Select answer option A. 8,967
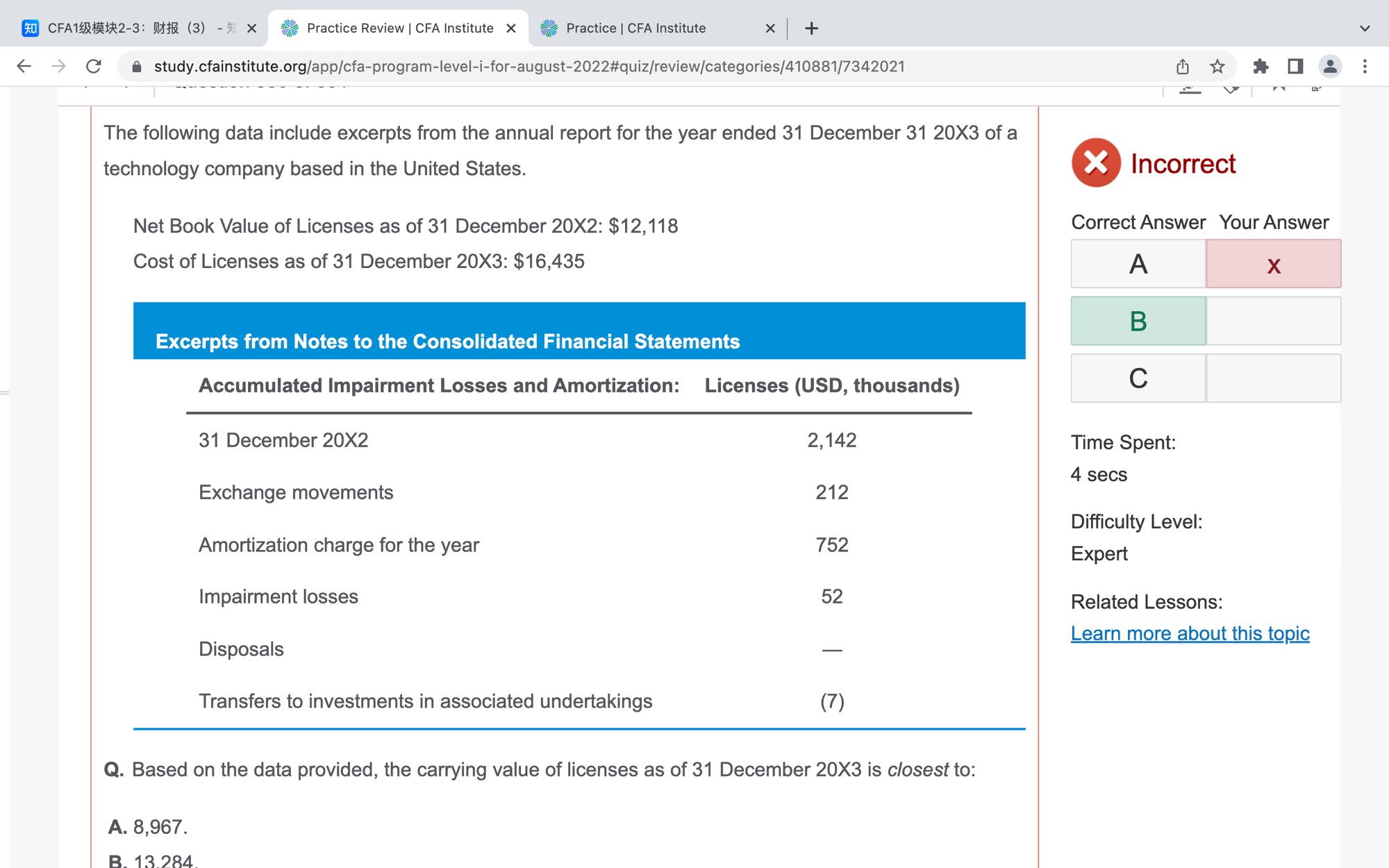Viewport: 1389px width, 868px height. (x=148, y=827)
